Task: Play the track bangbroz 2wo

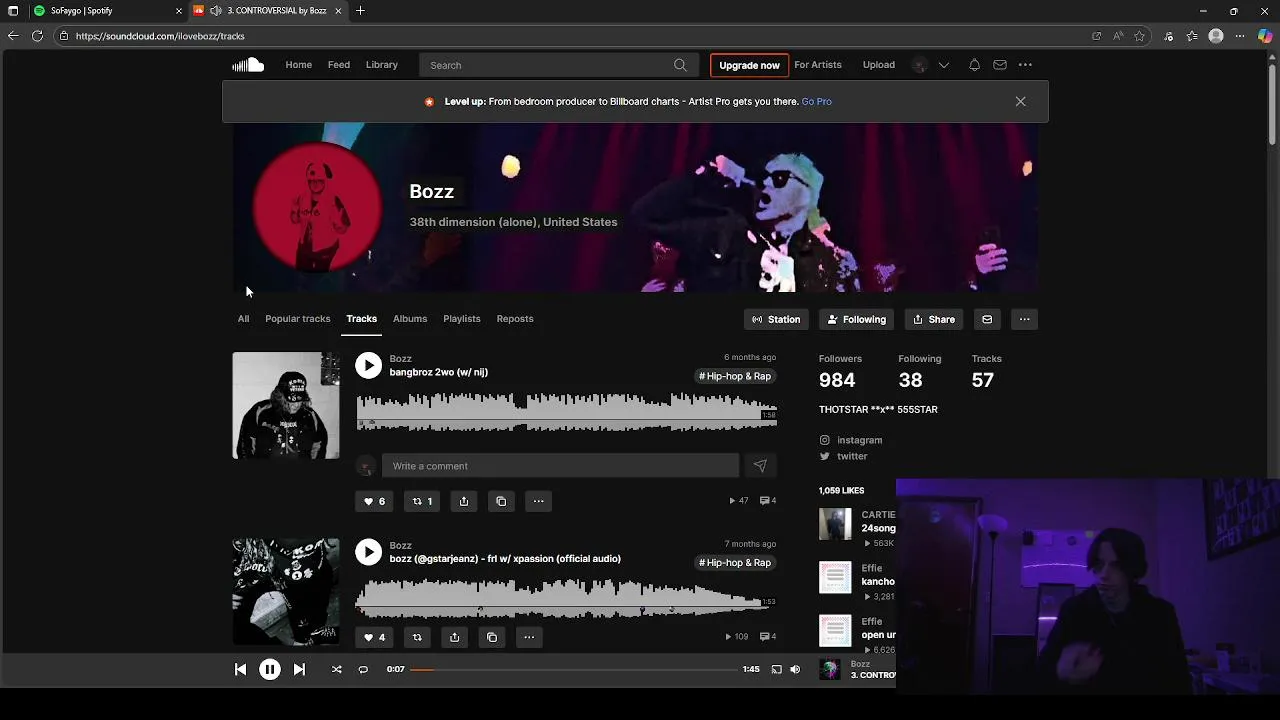Action: (x=369, y=366)
